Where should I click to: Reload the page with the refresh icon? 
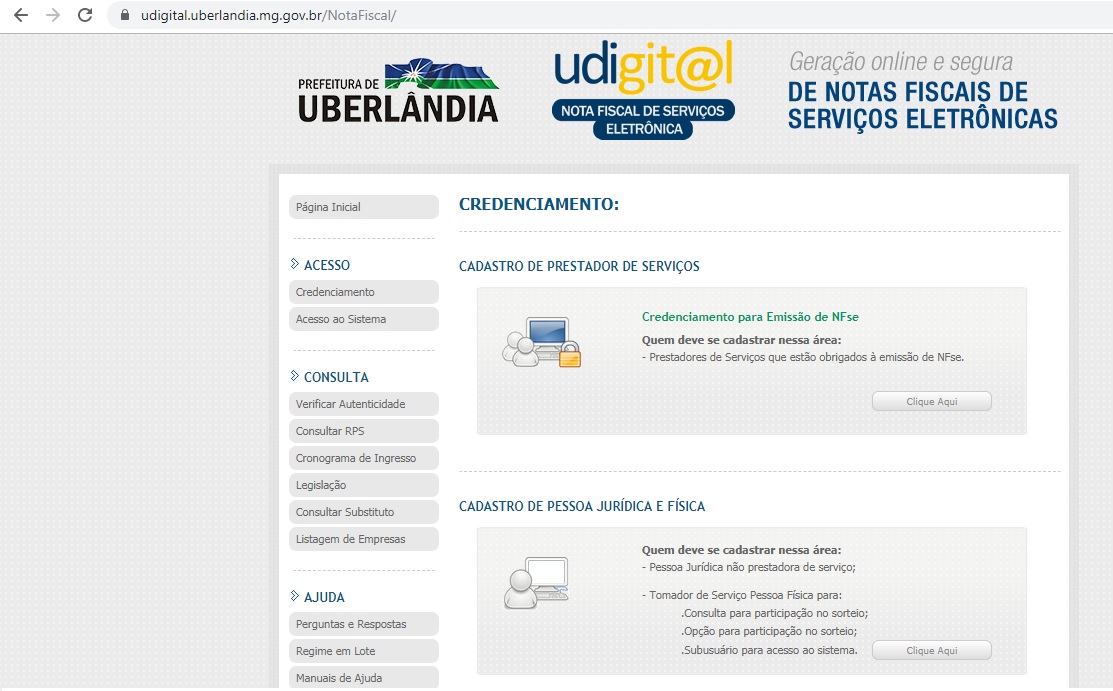[85, 15]
